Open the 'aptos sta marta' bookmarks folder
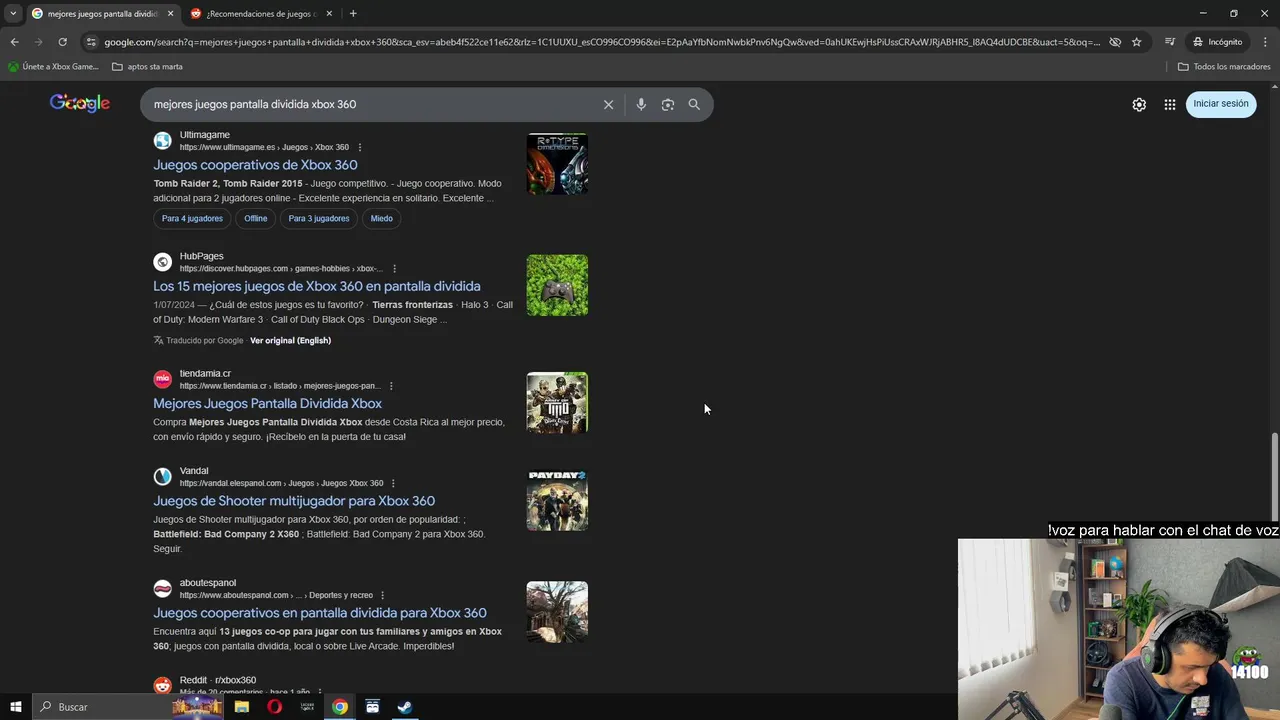The image size is (1280, 720). pyautogui.click(x=147, y=67)
